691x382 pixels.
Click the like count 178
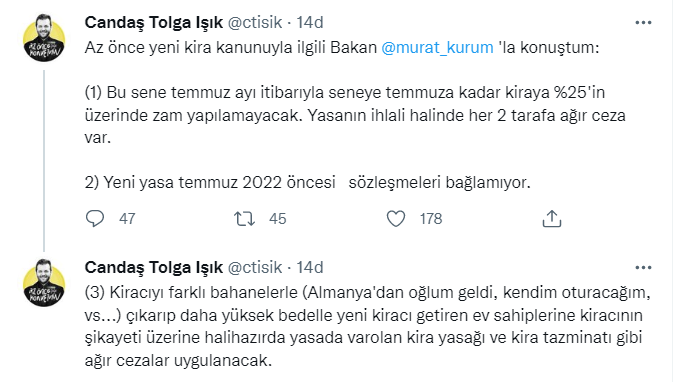pos(431,219)
